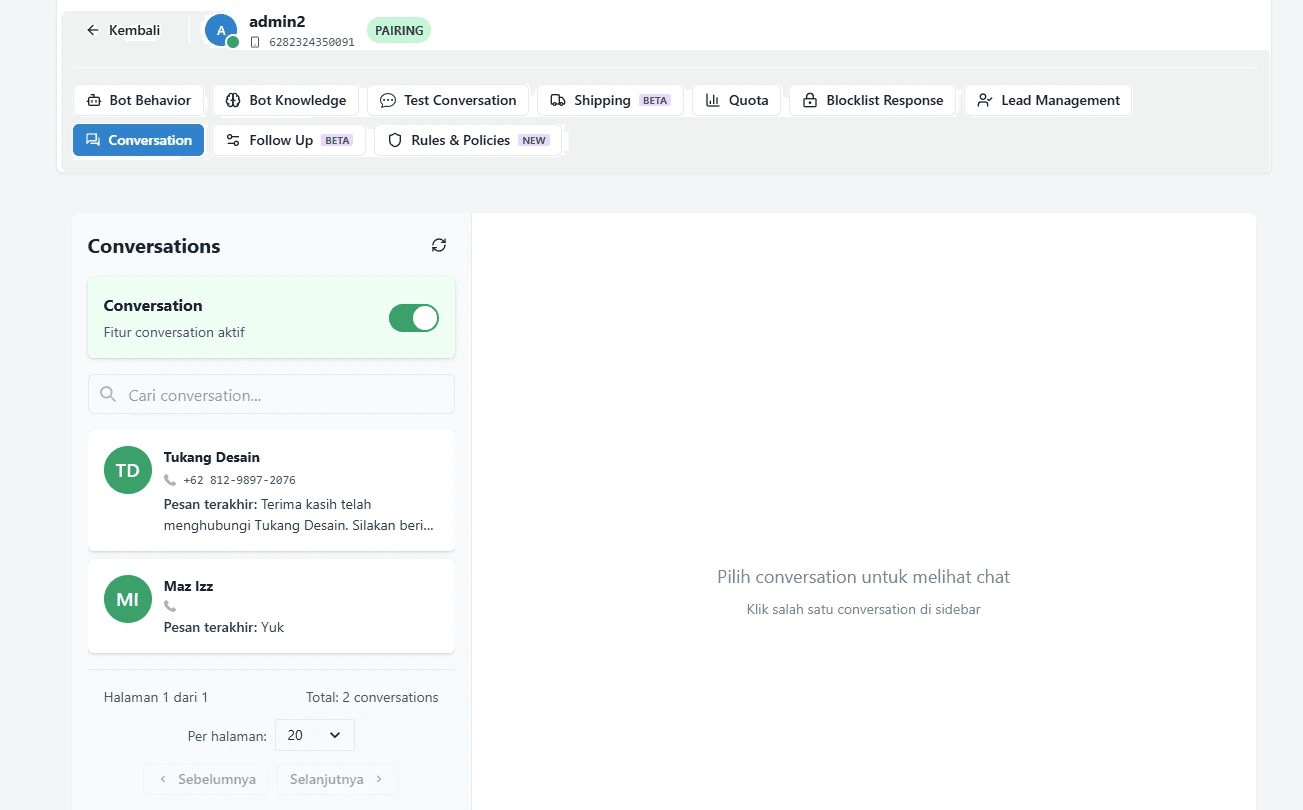Click the Selanjutnya pagination button
Viewport: 1303px width, 810px height.
point(337,779)
